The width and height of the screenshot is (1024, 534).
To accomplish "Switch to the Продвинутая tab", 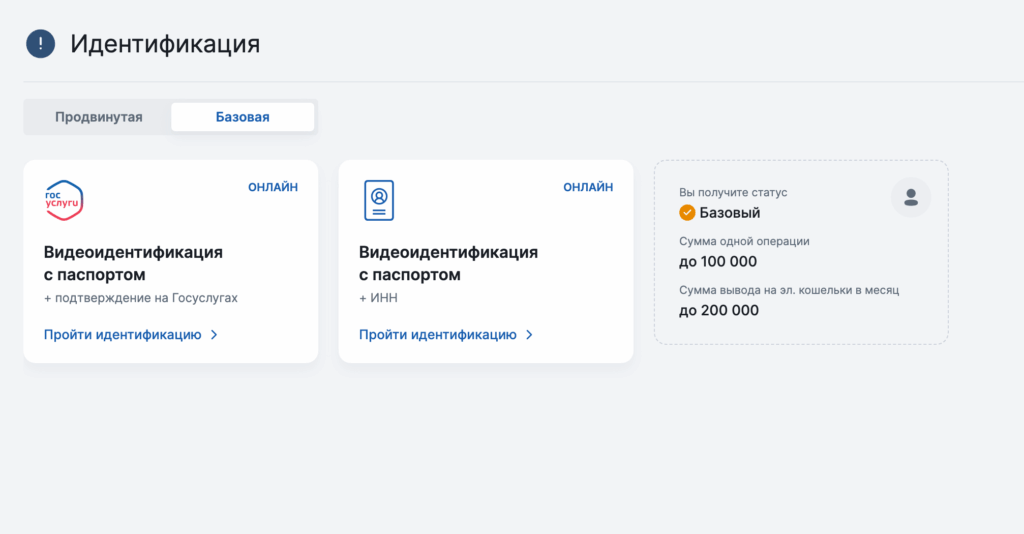I will 99,117.
